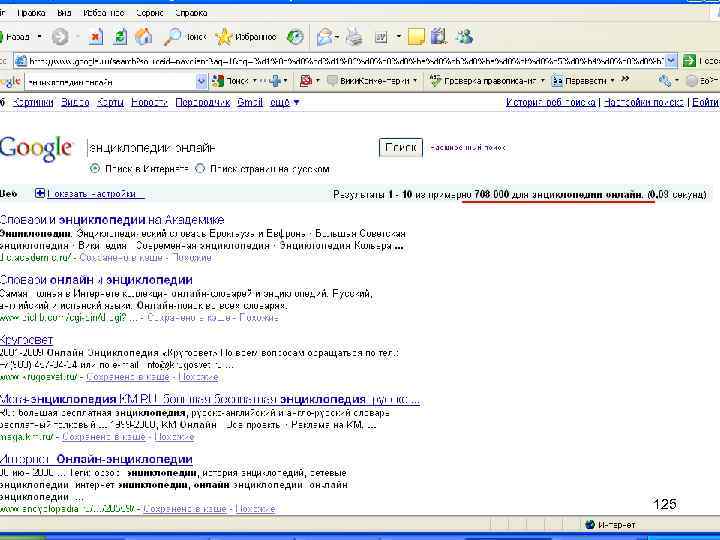Expand the Mail icon dropdown arrow
The height and width of the screenshot is (540, 720).
point(338,37)
